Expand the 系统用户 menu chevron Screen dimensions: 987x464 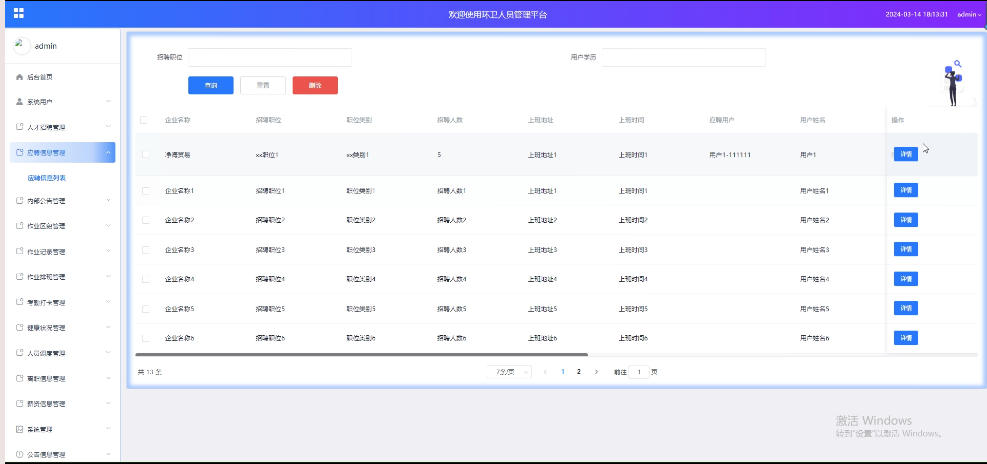pos(108,101)
